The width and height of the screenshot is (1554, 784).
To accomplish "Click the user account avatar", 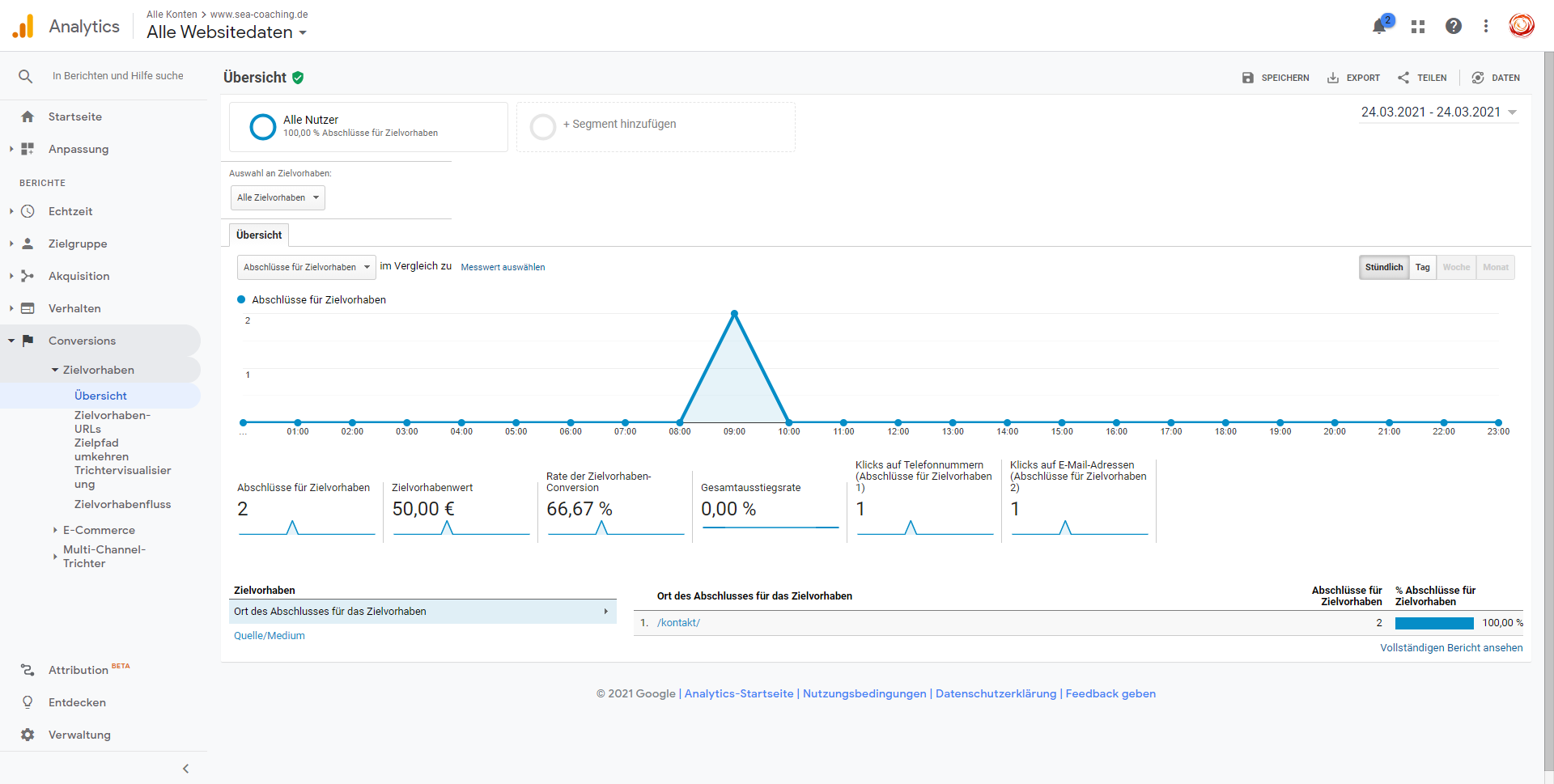I will coord(1522,26).
